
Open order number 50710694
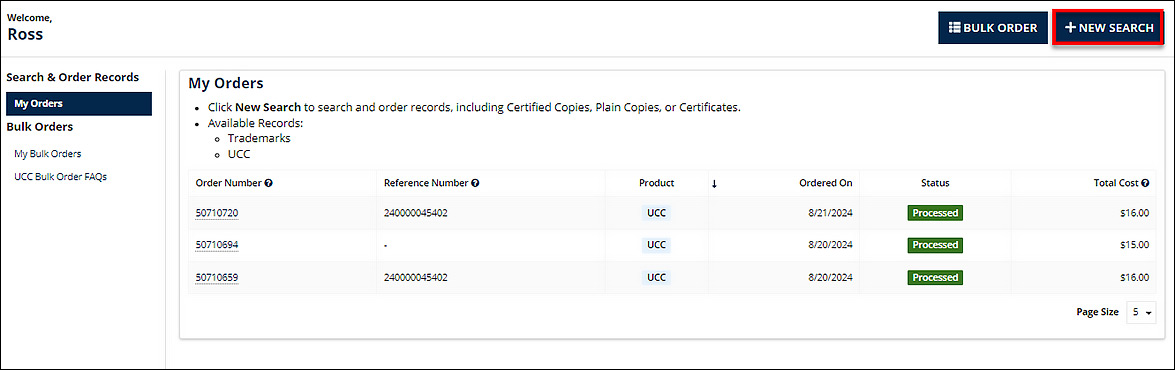click(x=217, y=245)
